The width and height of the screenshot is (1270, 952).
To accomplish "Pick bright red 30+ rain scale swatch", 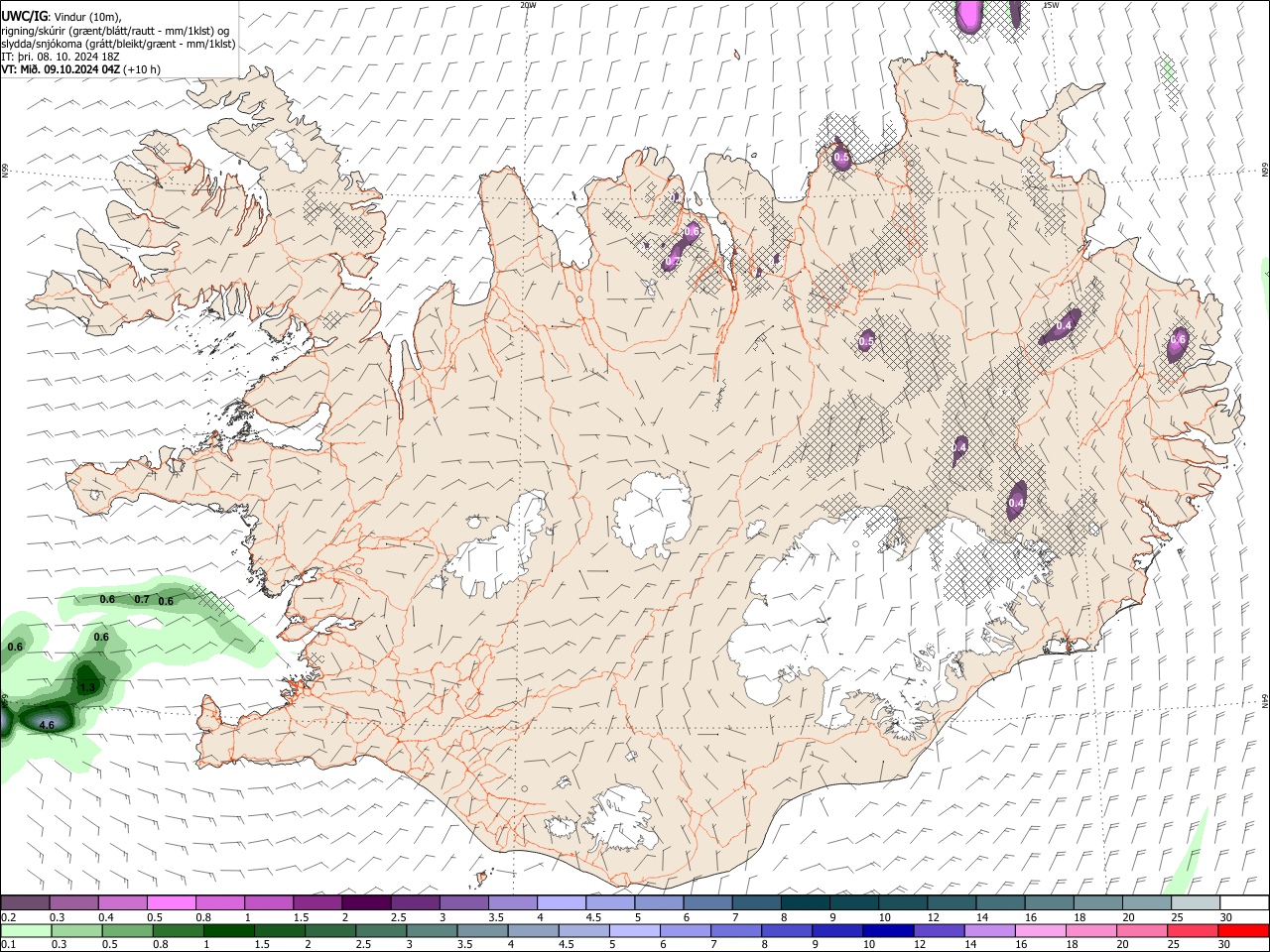I will pos(1243,930).
